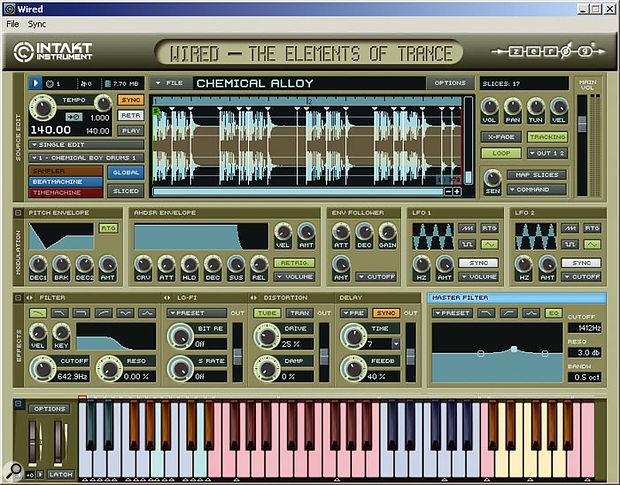Adjust the Delay OUT level slider
The image size is (620, 485).
click(x=411, y=357)
